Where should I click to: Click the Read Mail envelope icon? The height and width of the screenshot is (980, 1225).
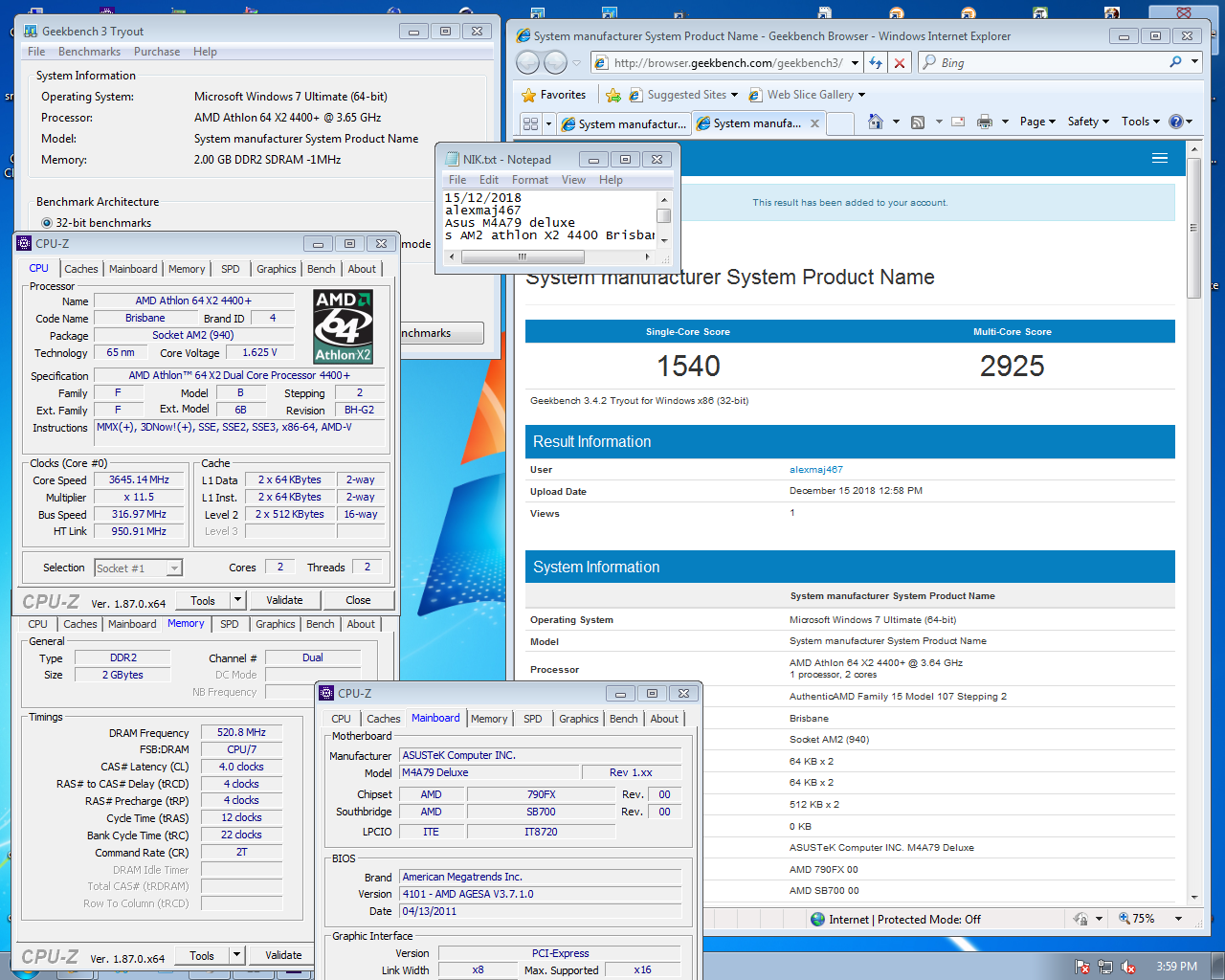(x=958, y=122)
